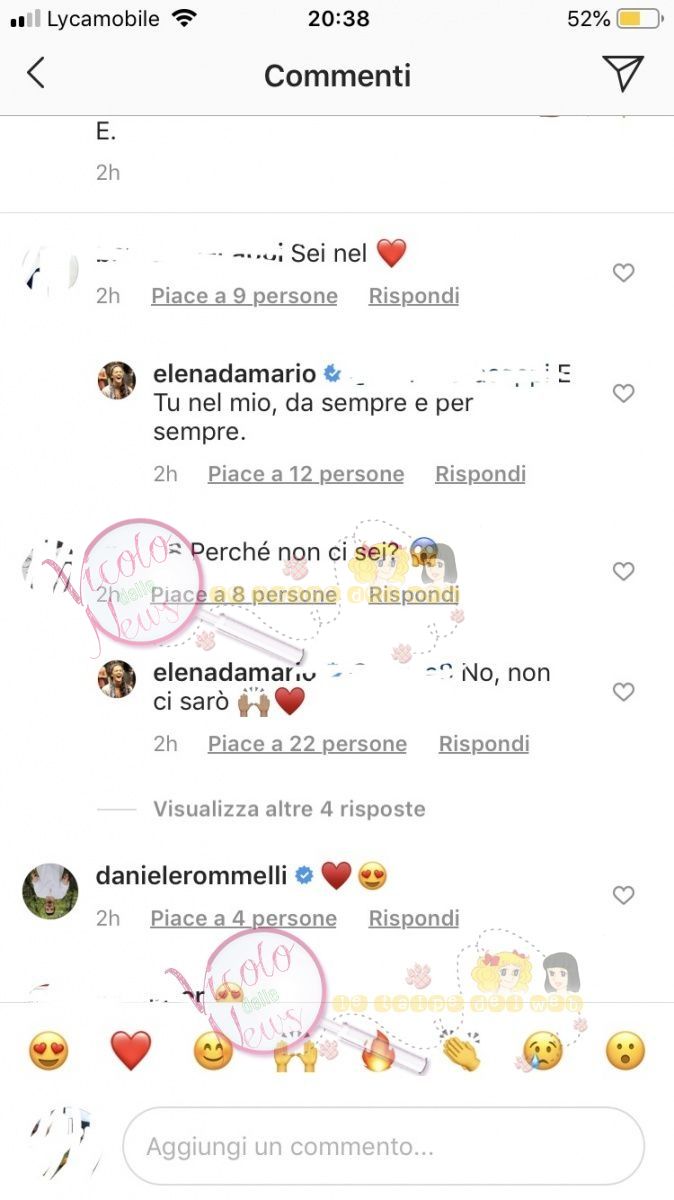Screen dimensions: 674x1200
Task: Like the 'Tu nel mio, da sempre' reply
Action: [x=623, y=393]
